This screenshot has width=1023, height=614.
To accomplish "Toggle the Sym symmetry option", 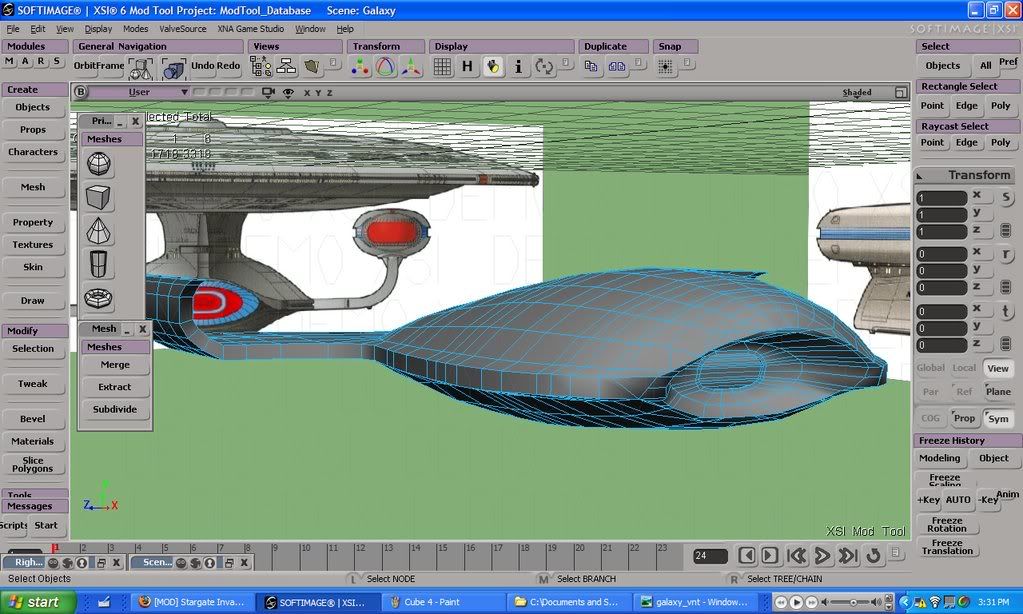I will point(998,419).
